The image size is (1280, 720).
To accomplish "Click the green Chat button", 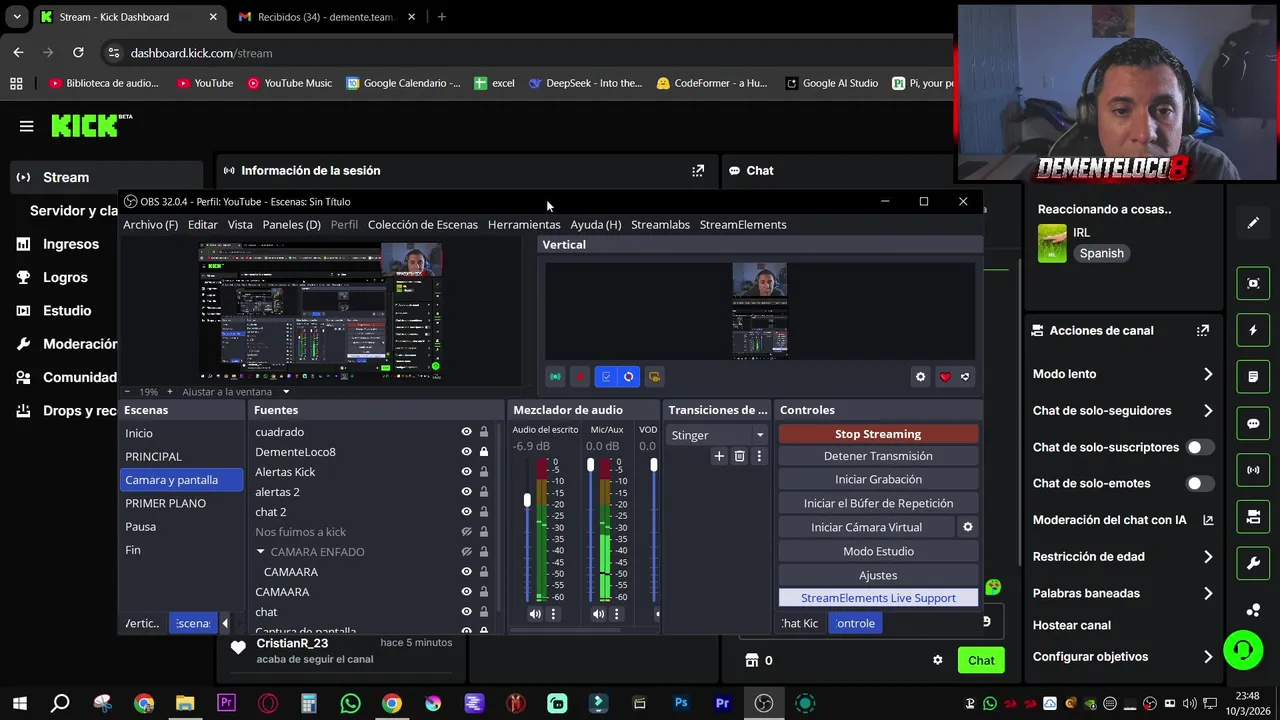I will pos(981,660).
